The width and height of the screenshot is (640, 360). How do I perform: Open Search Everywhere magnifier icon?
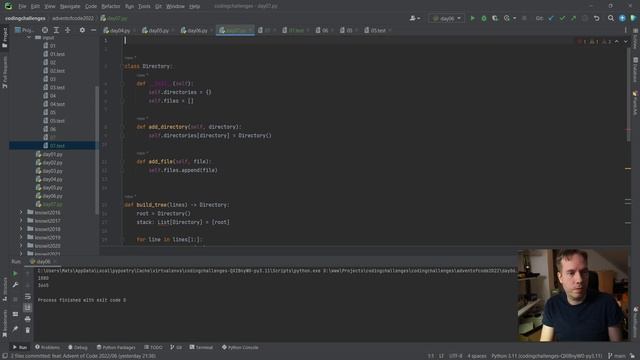point(611,18)
